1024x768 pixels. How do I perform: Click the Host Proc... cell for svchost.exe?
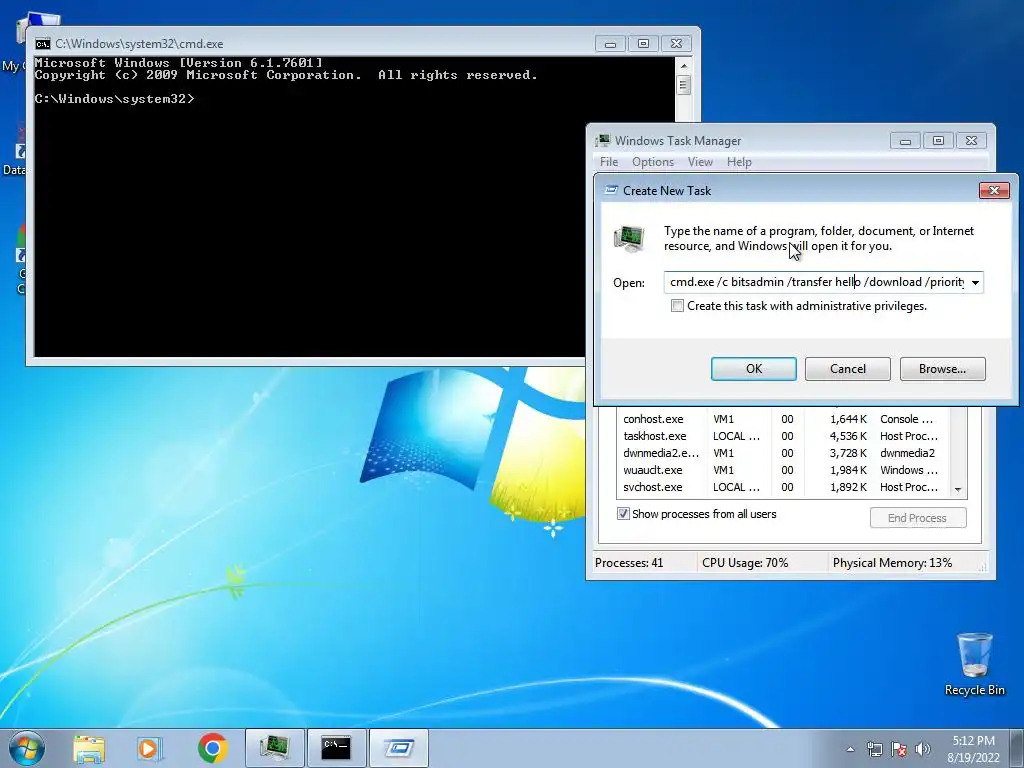[908, 487]
